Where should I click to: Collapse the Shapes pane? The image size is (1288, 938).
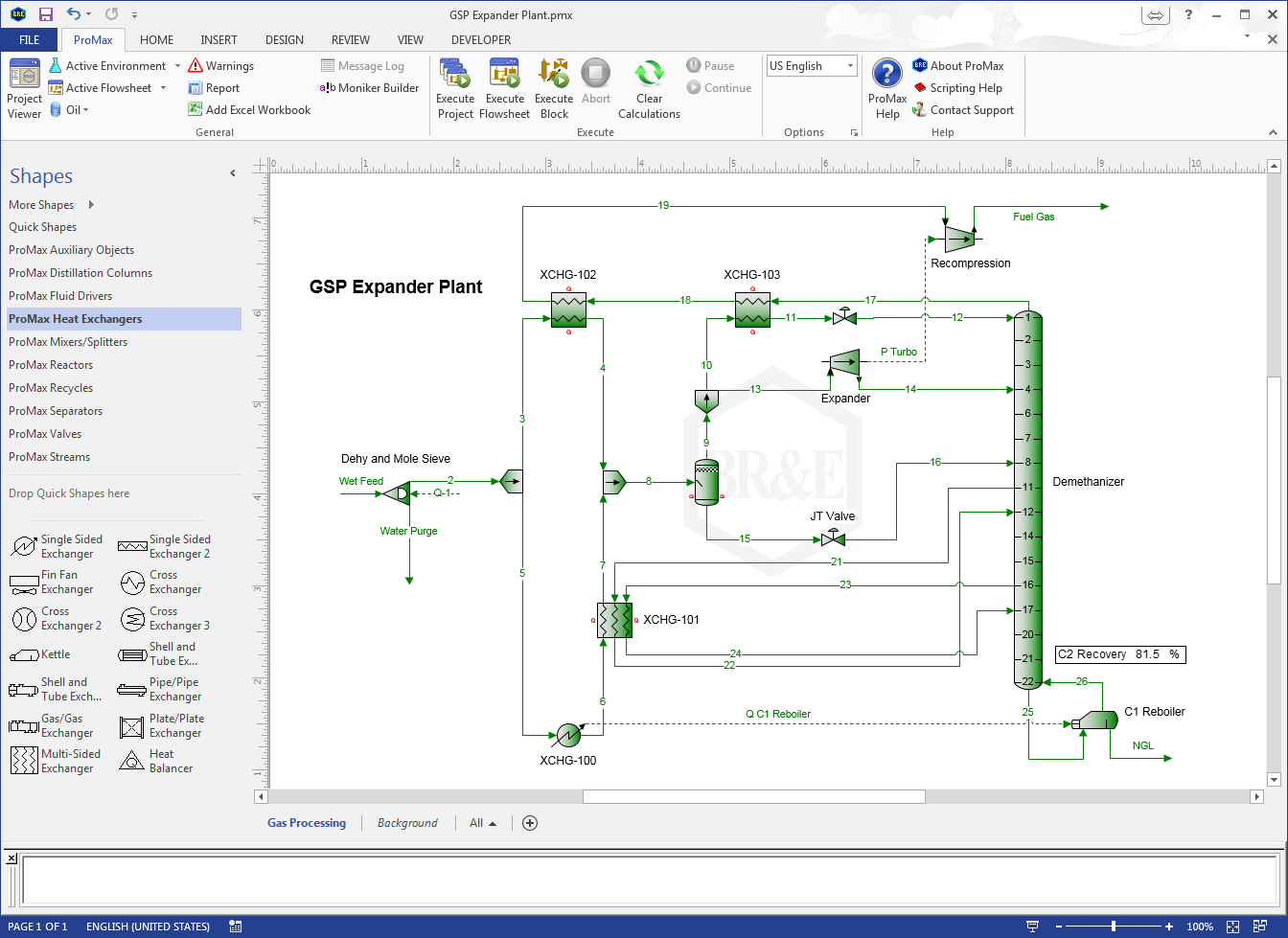232,173
